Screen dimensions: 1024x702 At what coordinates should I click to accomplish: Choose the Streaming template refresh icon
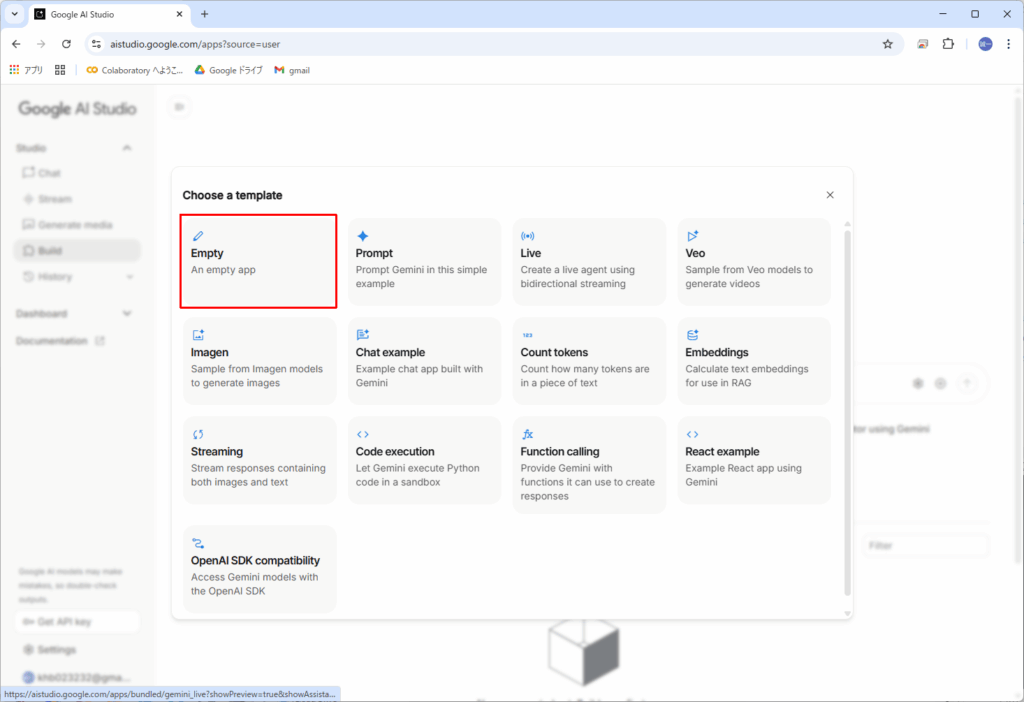(x=198, y=434)
